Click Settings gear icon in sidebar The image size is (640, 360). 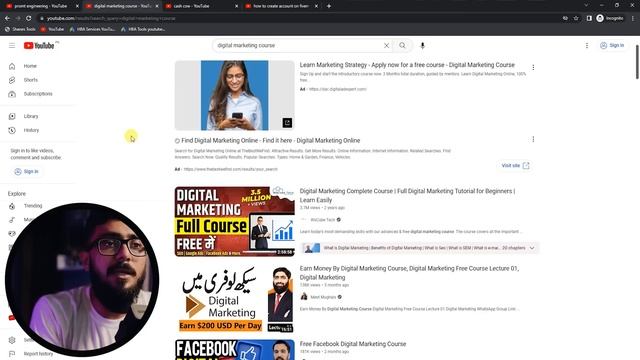(12, 340)
